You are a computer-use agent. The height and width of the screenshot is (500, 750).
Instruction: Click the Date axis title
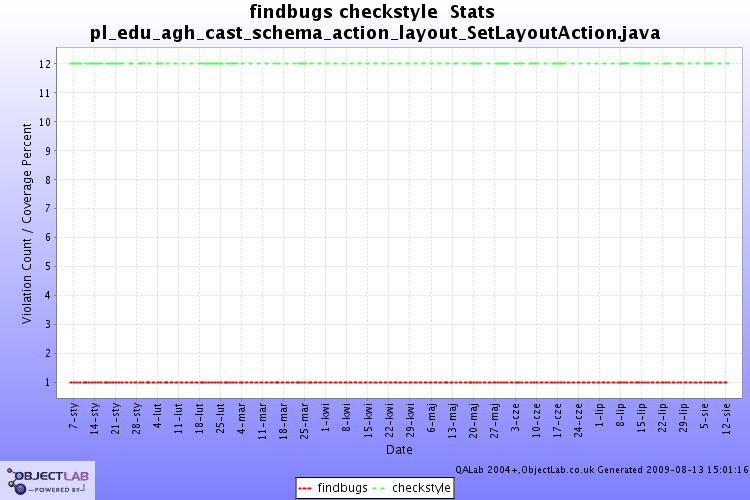coord(399,450)
